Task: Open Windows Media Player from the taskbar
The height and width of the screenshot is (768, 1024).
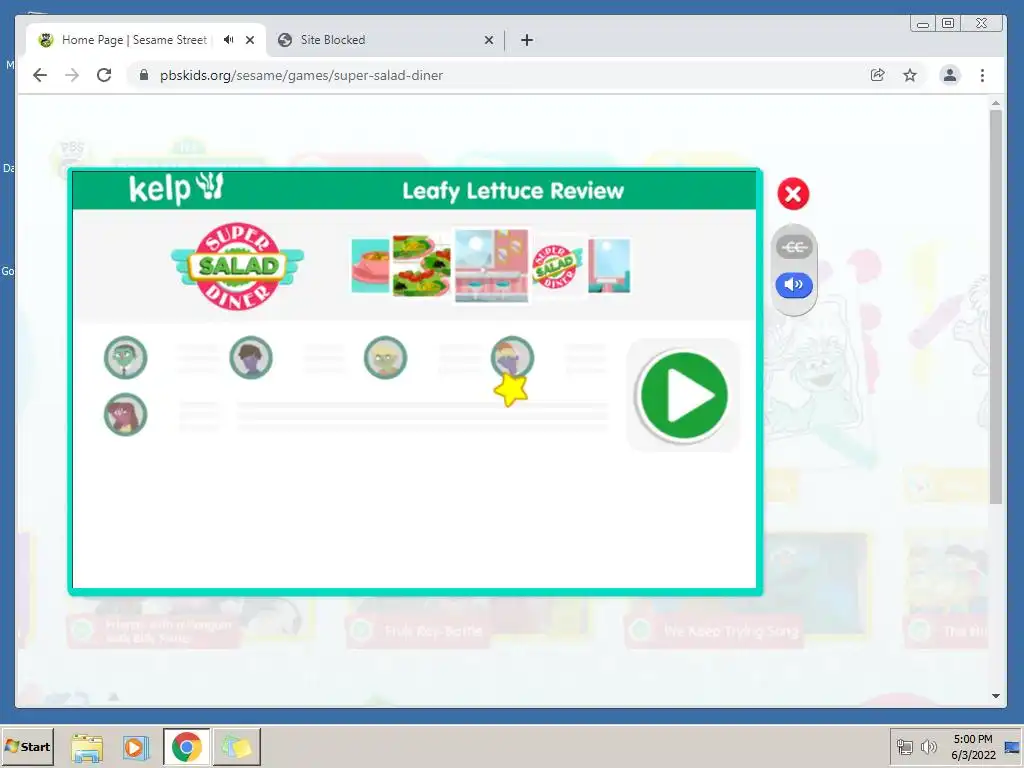Action: point(136,747)
